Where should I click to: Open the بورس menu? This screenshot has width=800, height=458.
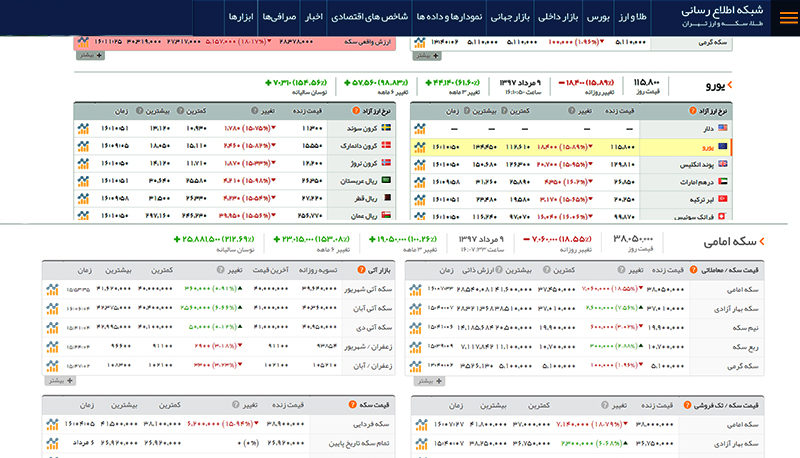[x=598, y=17]
